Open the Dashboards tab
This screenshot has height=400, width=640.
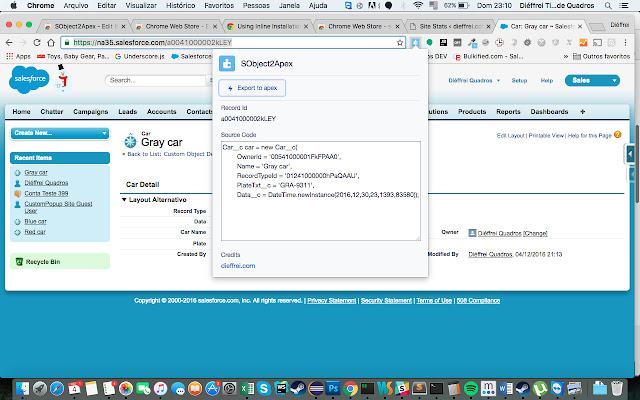[x=549, y=111]
